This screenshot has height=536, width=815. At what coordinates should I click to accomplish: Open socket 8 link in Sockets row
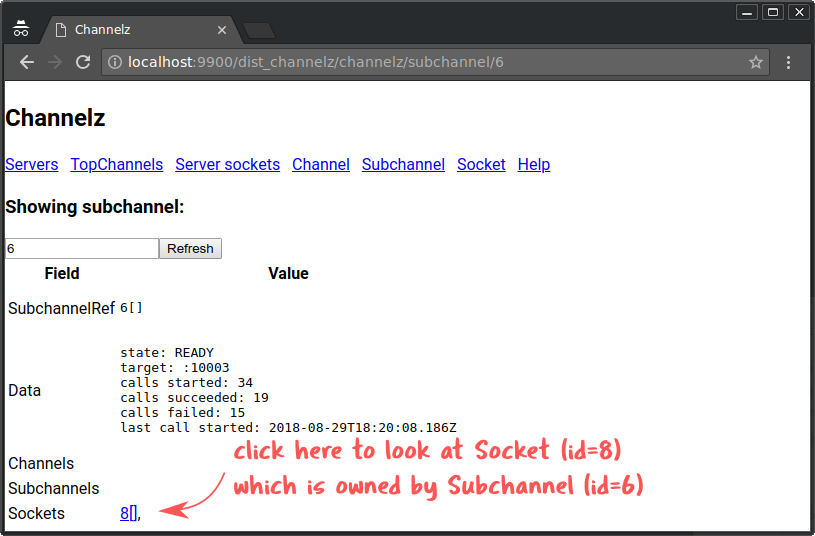click(x=125, y=513)
